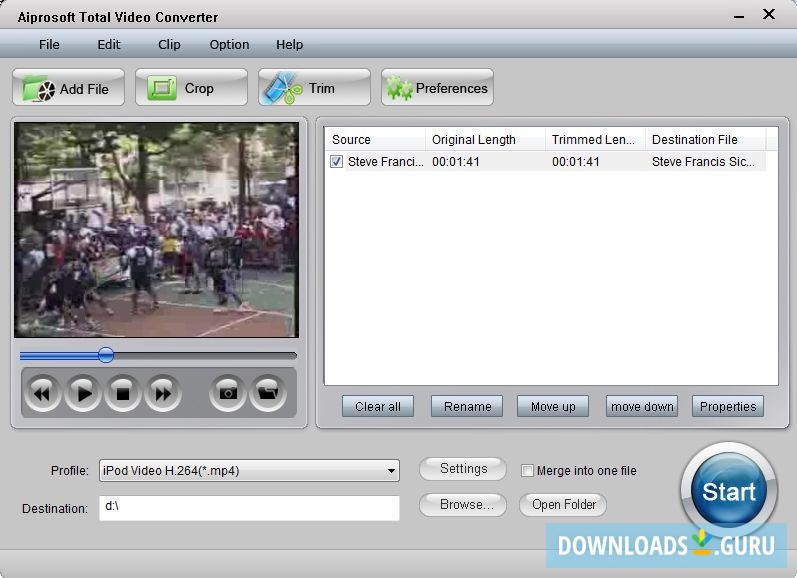The height and width of the screenshot is (578, 797).
Task: Open the Help menu
Action: [290, 45]
